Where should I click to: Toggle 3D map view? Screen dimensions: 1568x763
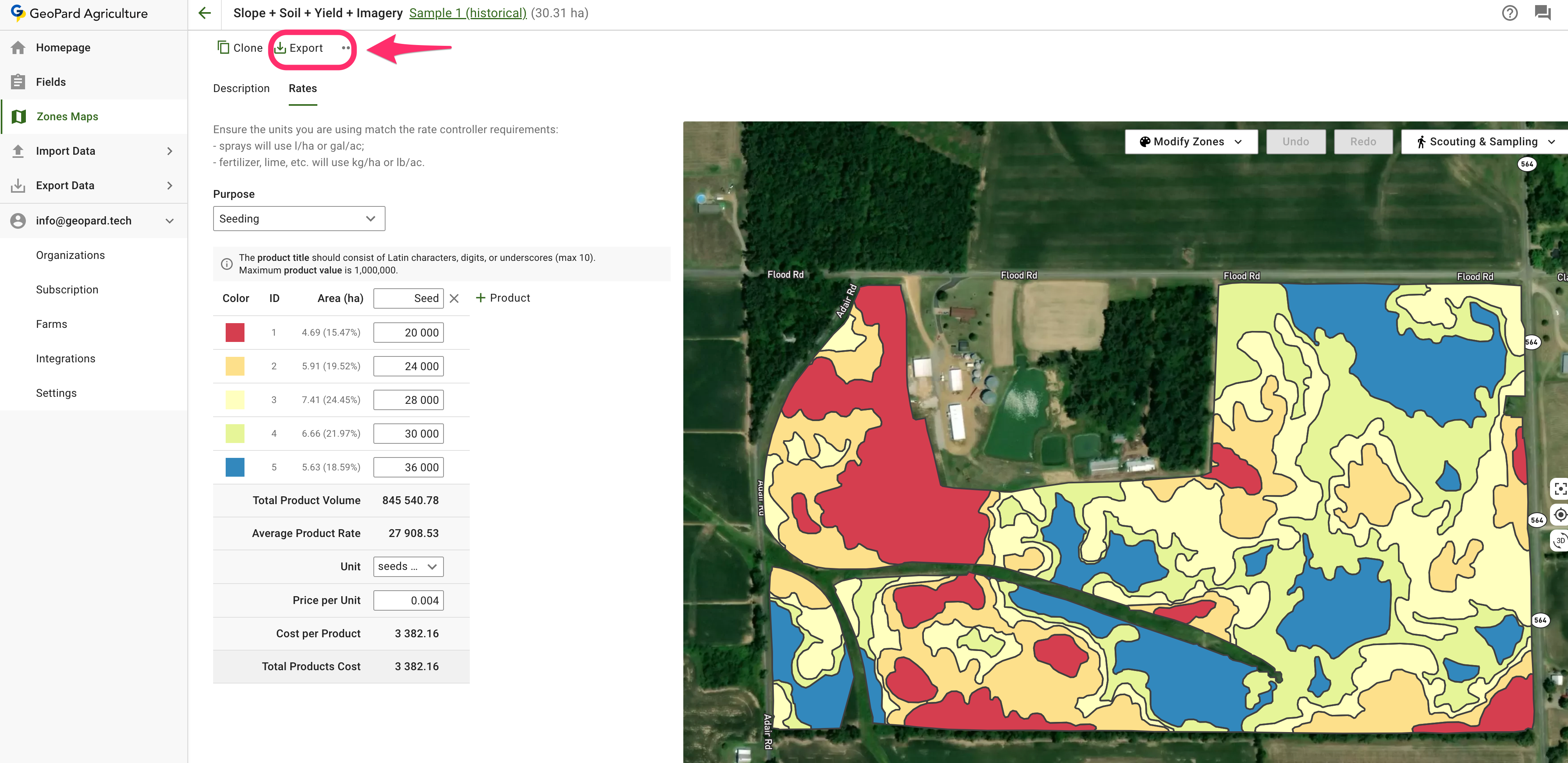point(1559,540)
